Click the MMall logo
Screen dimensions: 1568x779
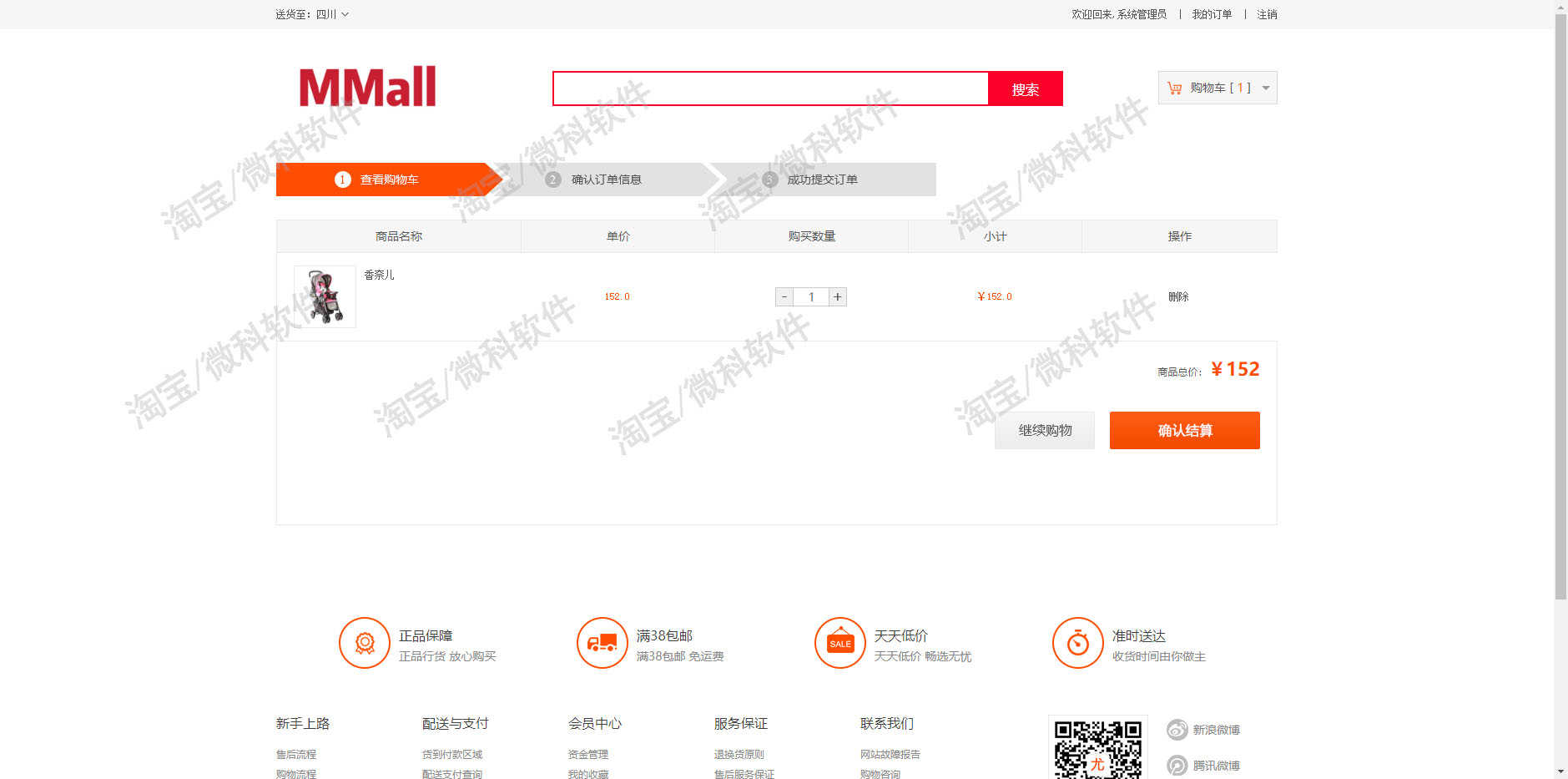click(367, 87)
